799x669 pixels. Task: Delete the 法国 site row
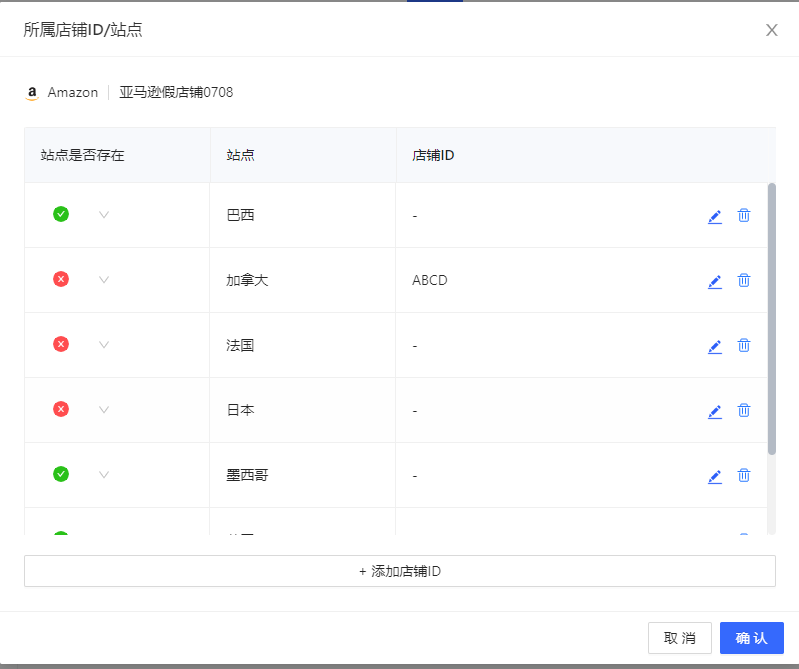click(744, 345)
